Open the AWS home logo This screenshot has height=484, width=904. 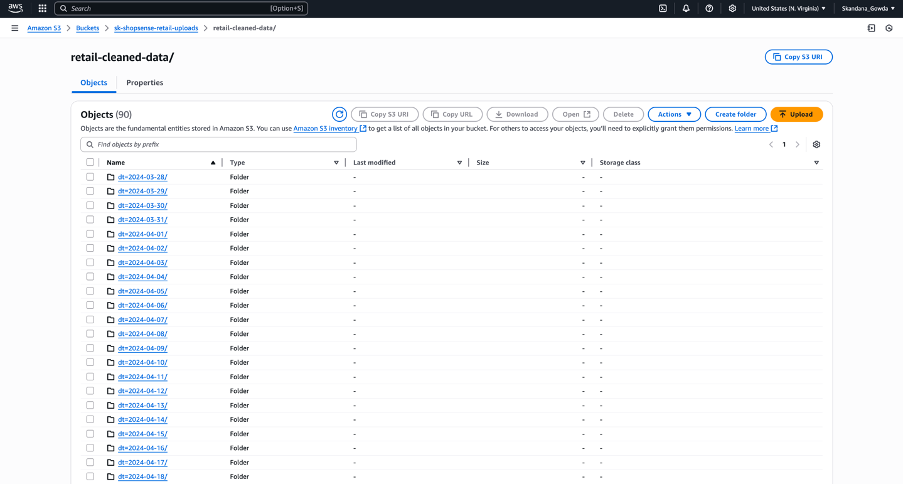(x=16, y=8)
